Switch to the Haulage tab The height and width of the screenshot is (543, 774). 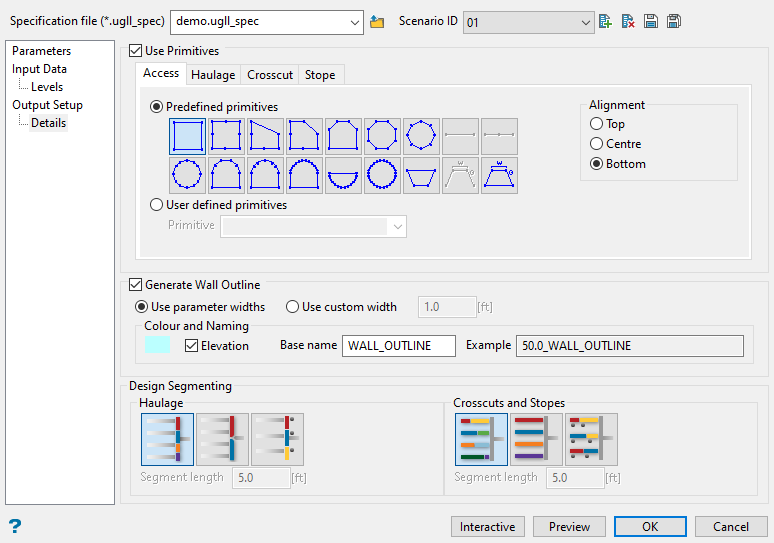point(213,75)
